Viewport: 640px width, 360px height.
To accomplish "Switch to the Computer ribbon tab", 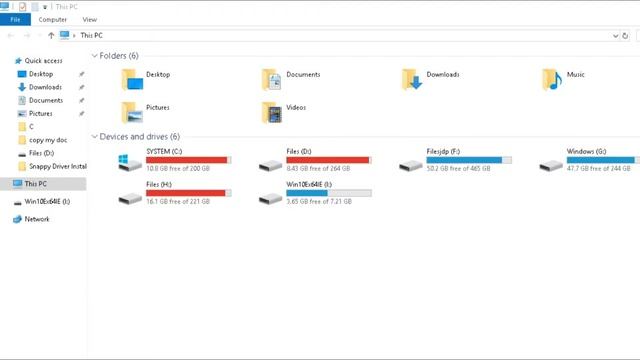I will pyautogui.click(x=53, y=20).
